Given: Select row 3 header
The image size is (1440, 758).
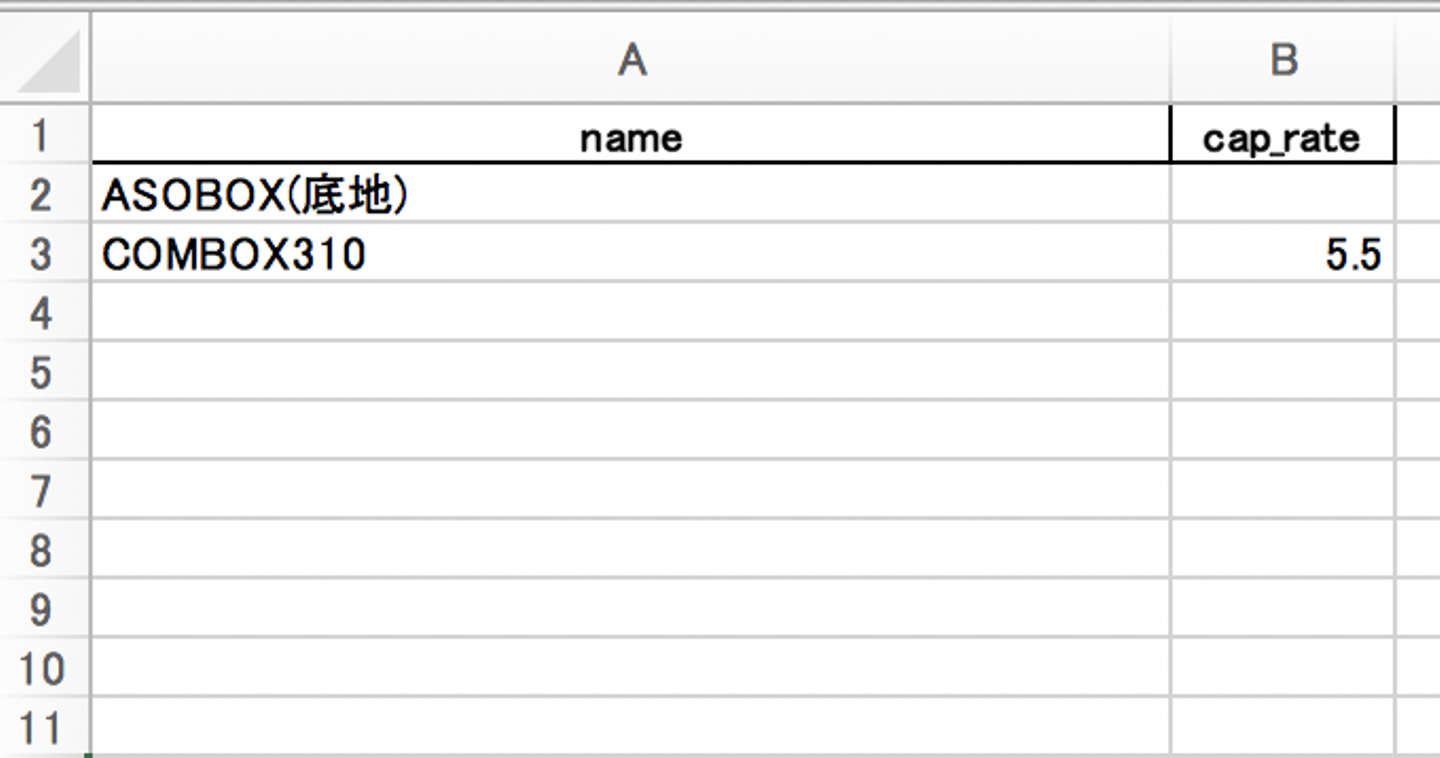Looking at the screenshot, I should (x=42, y=254).
